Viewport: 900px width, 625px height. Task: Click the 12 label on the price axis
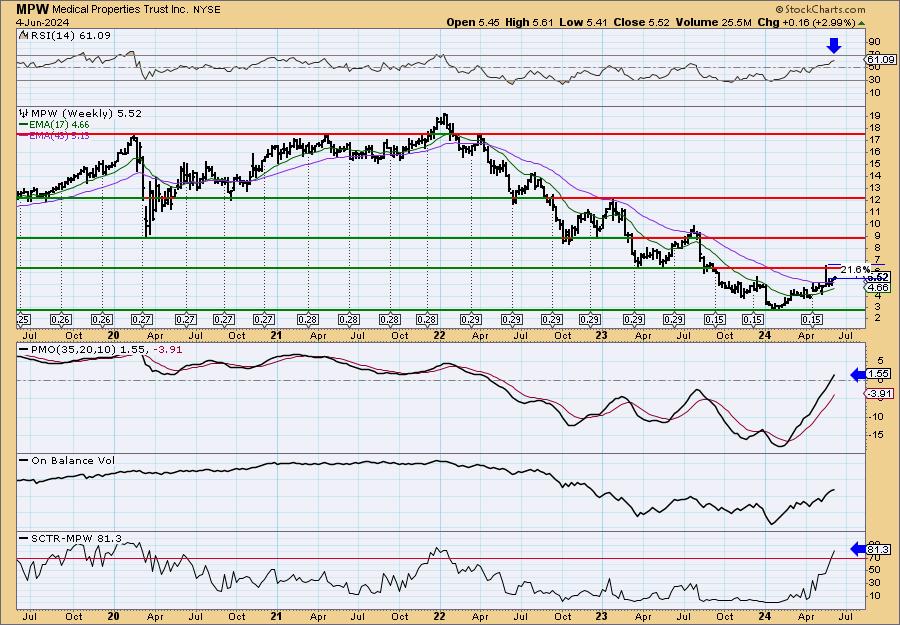point(875,200)
